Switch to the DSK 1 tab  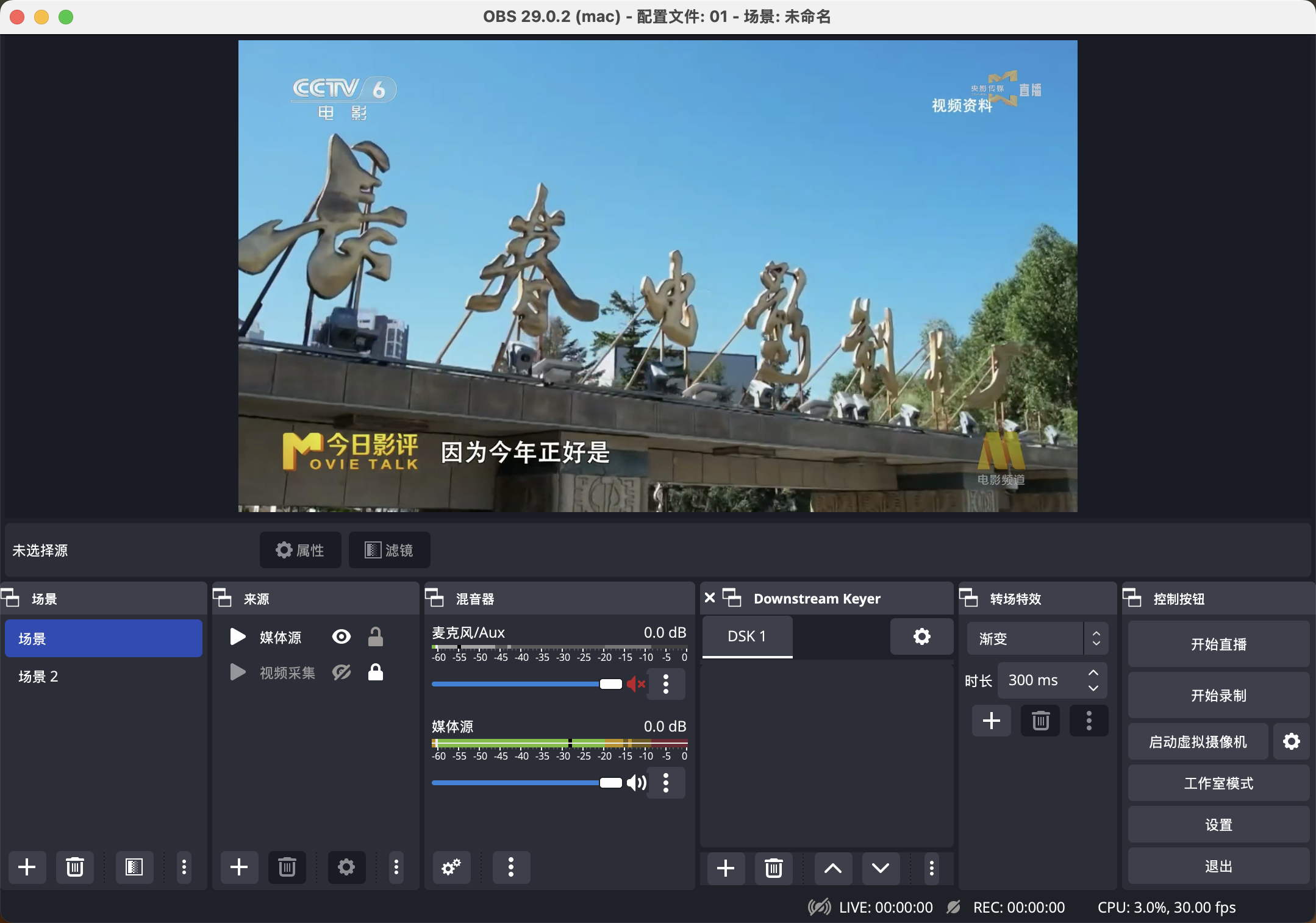pos(747,636)
